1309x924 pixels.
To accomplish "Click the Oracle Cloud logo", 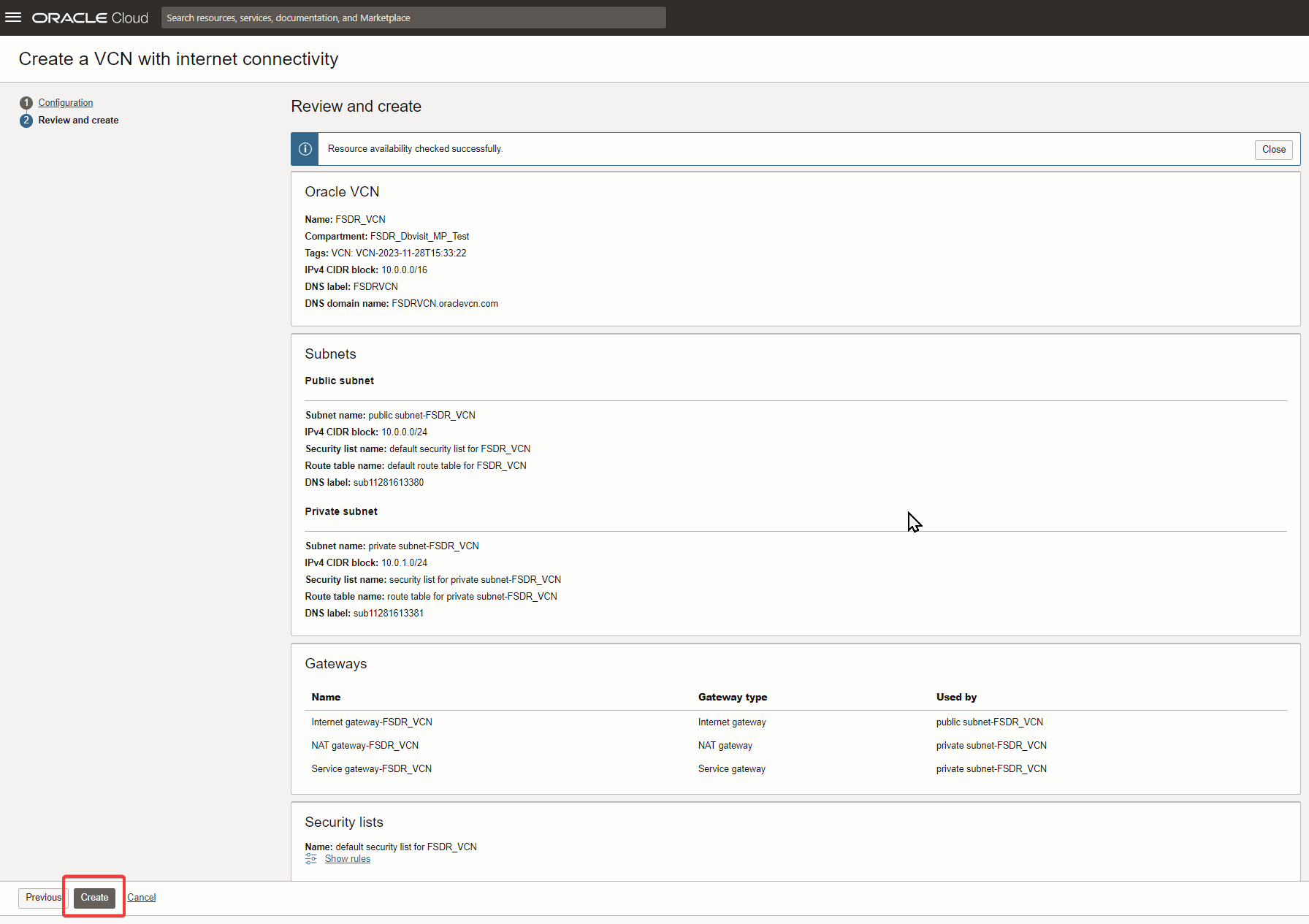I will click(x=90, y=18).
